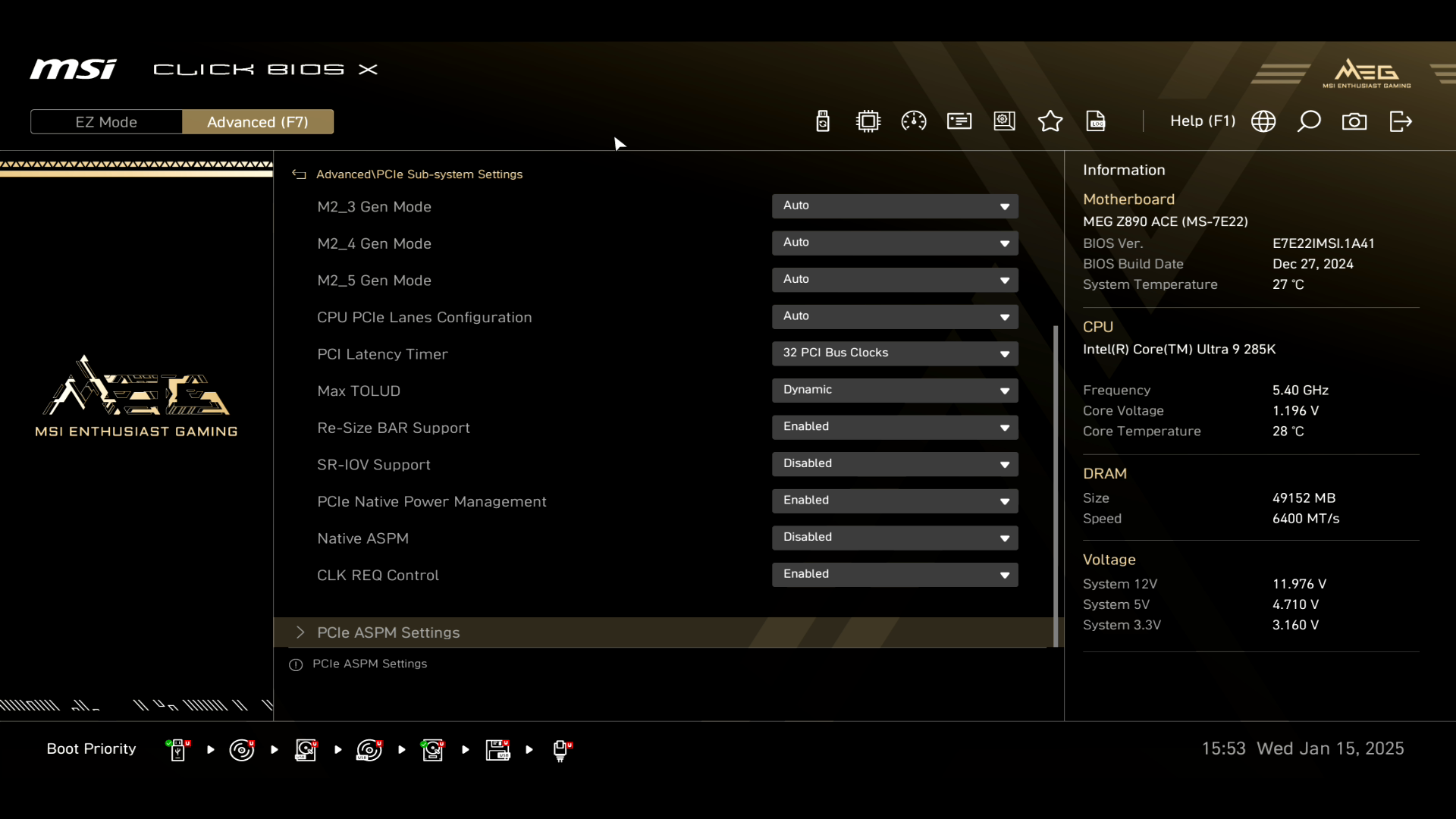
Task: Open the M-Flash USB update icon
Action: [823, 121]
